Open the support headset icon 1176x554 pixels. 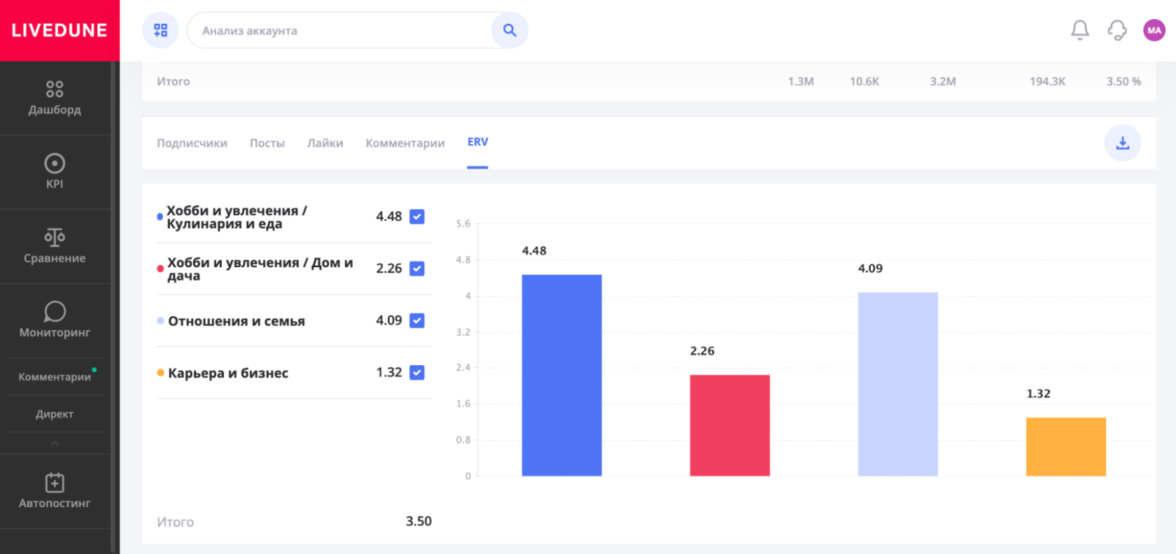point(1117,30)
